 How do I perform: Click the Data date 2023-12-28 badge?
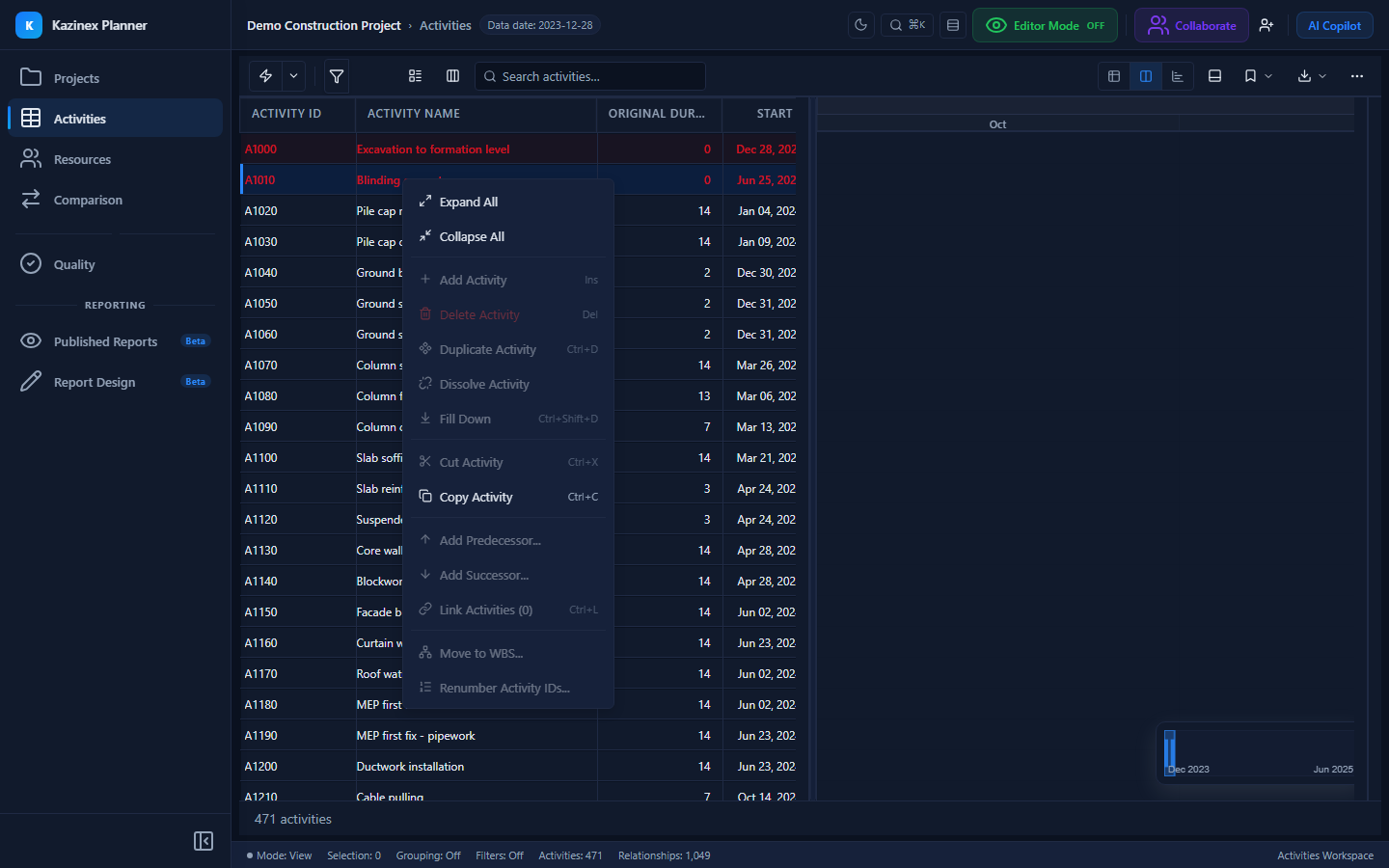540,25
